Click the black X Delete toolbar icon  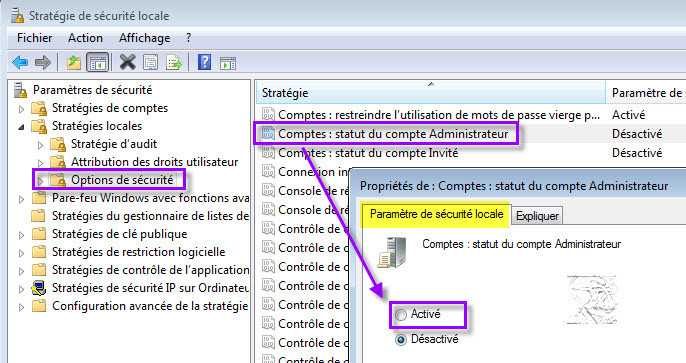(127, 62)
